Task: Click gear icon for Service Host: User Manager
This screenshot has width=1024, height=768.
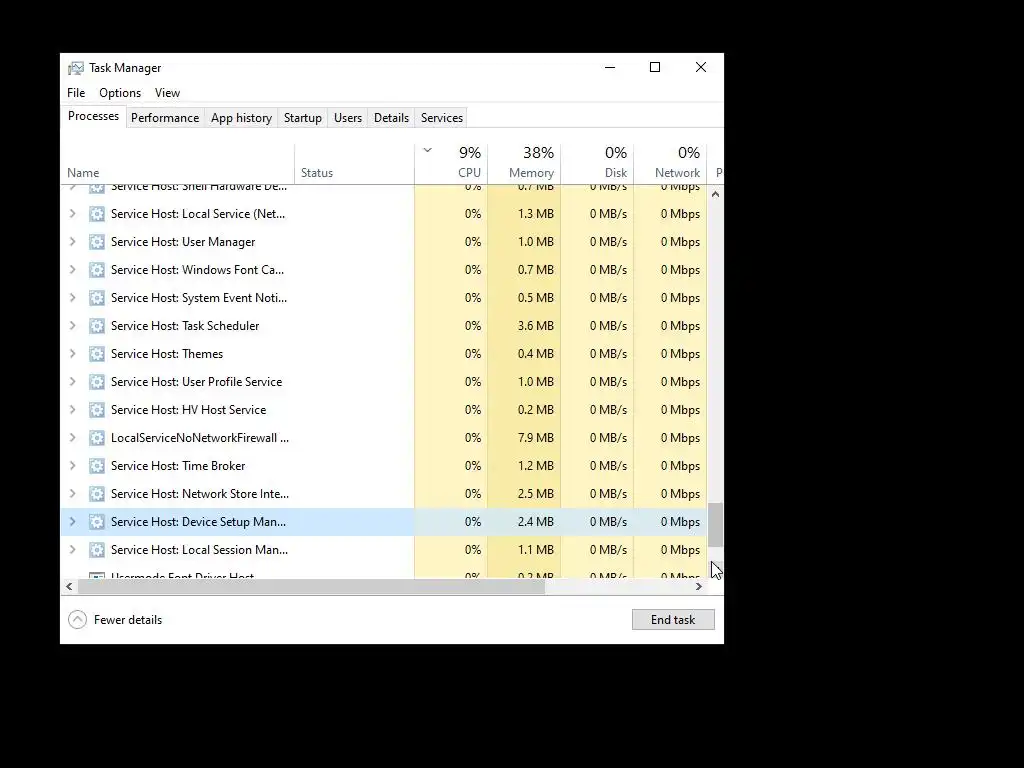Action: (97, 242)
